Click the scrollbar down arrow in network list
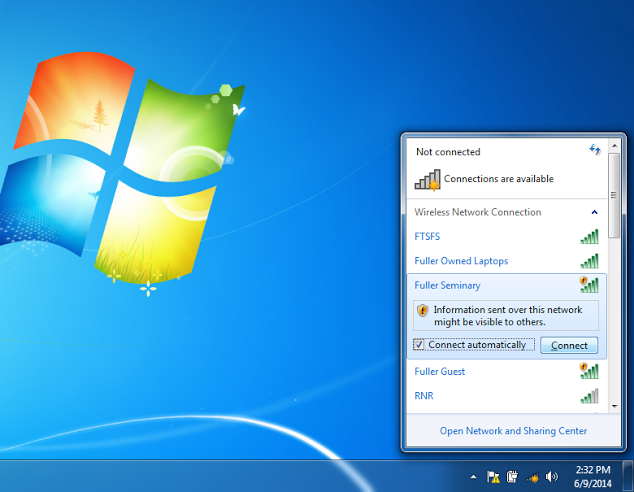 (x=614, y=406)
